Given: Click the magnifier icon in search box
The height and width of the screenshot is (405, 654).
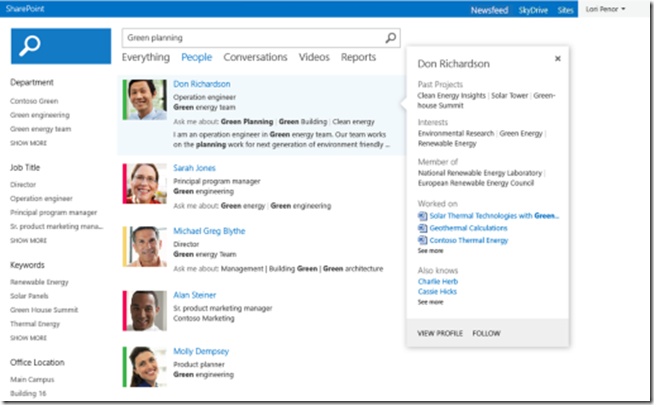Looking at the screenshot, I should [x=390, y=38].
